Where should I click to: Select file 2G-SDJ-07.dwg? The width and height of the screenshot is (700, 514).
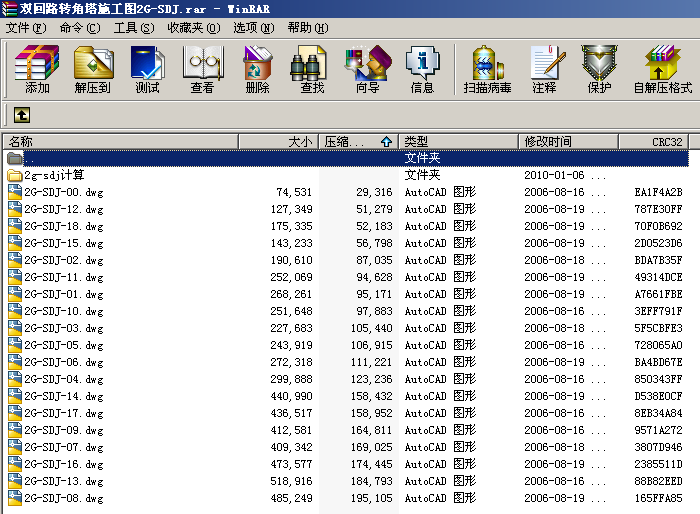coord(64,447)
